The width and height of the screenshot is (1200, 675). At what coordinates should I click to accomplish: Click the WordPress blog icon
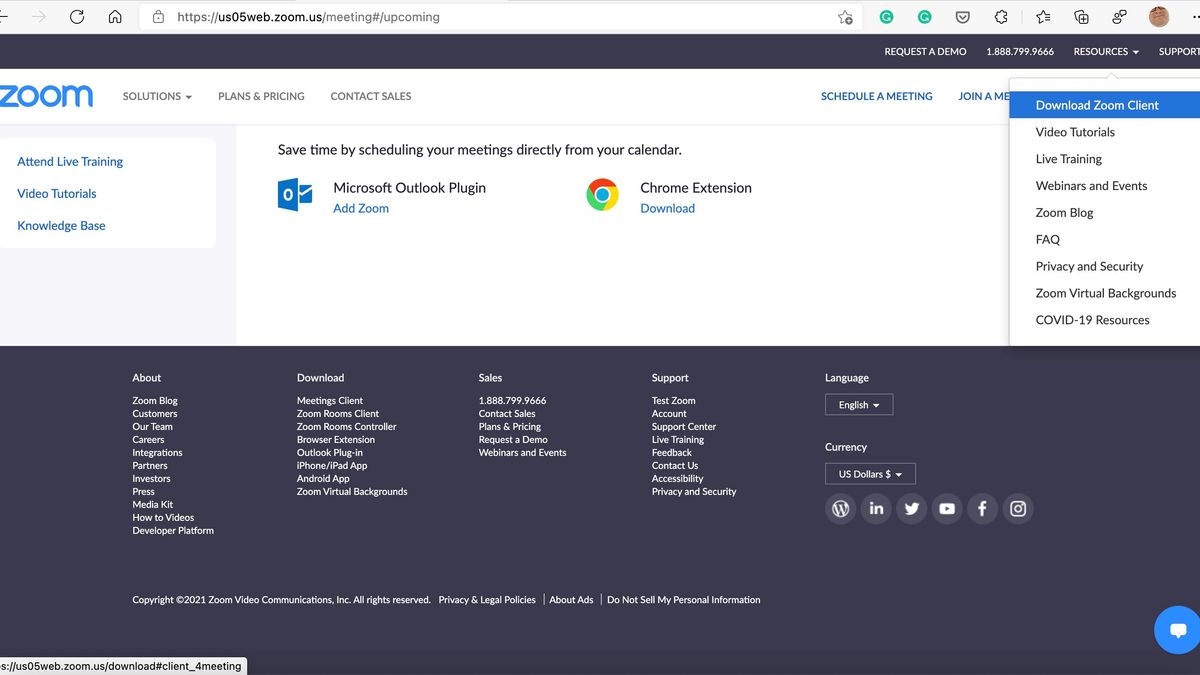(840, 509)
